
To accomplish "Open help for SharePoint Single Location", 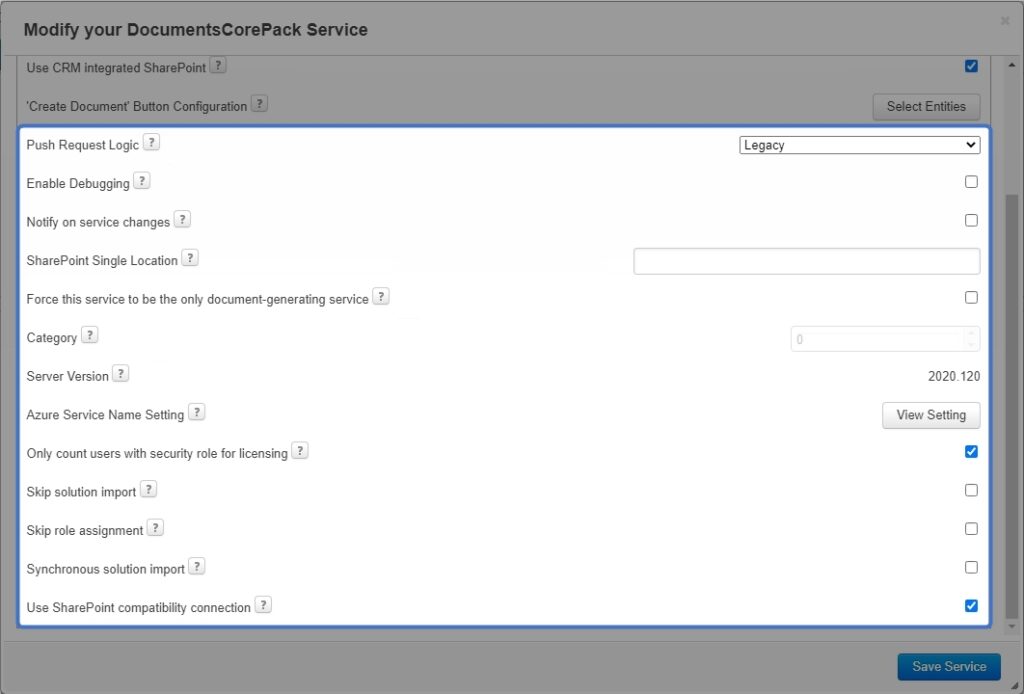I will coord(189,257).
